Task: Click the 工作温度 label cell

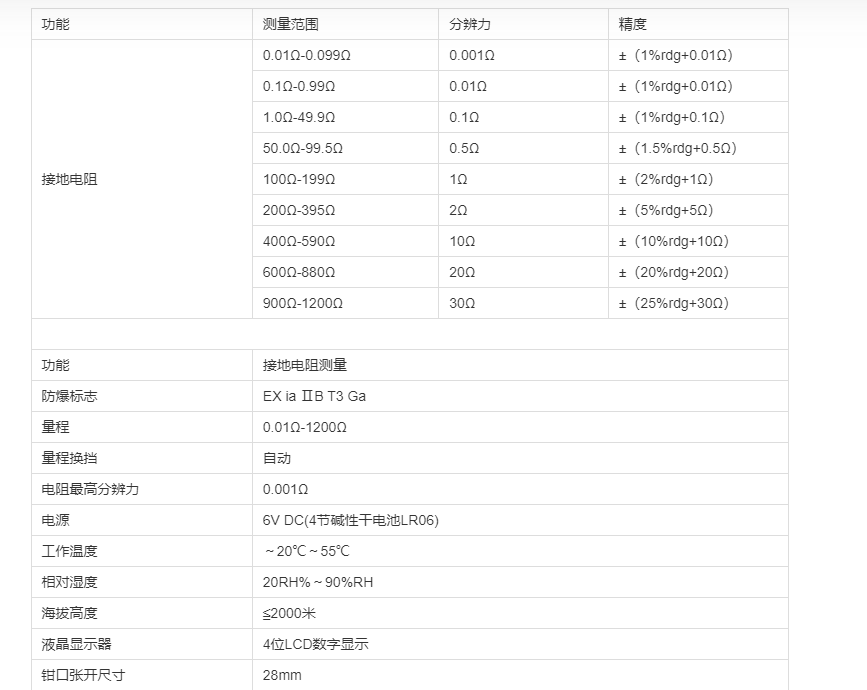Action: tap(70, 552)
